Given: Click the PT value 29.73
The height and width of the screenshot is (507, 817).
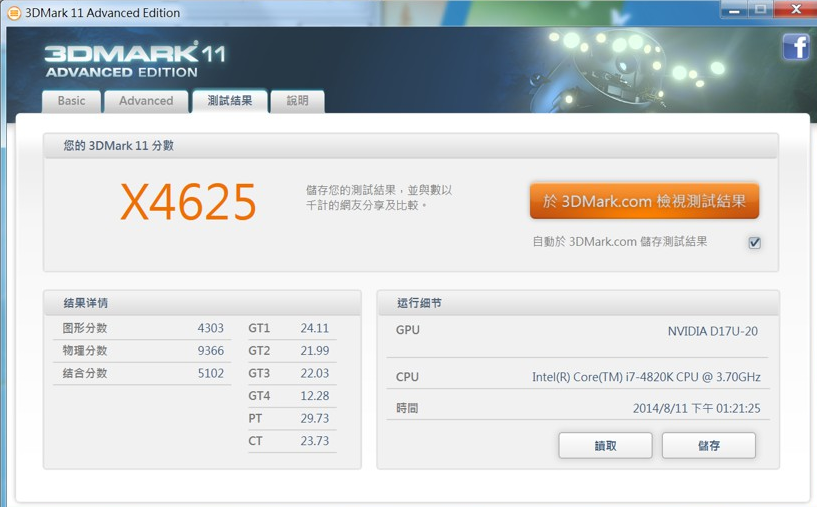Looking at the screenshot, I should [315, 418].
